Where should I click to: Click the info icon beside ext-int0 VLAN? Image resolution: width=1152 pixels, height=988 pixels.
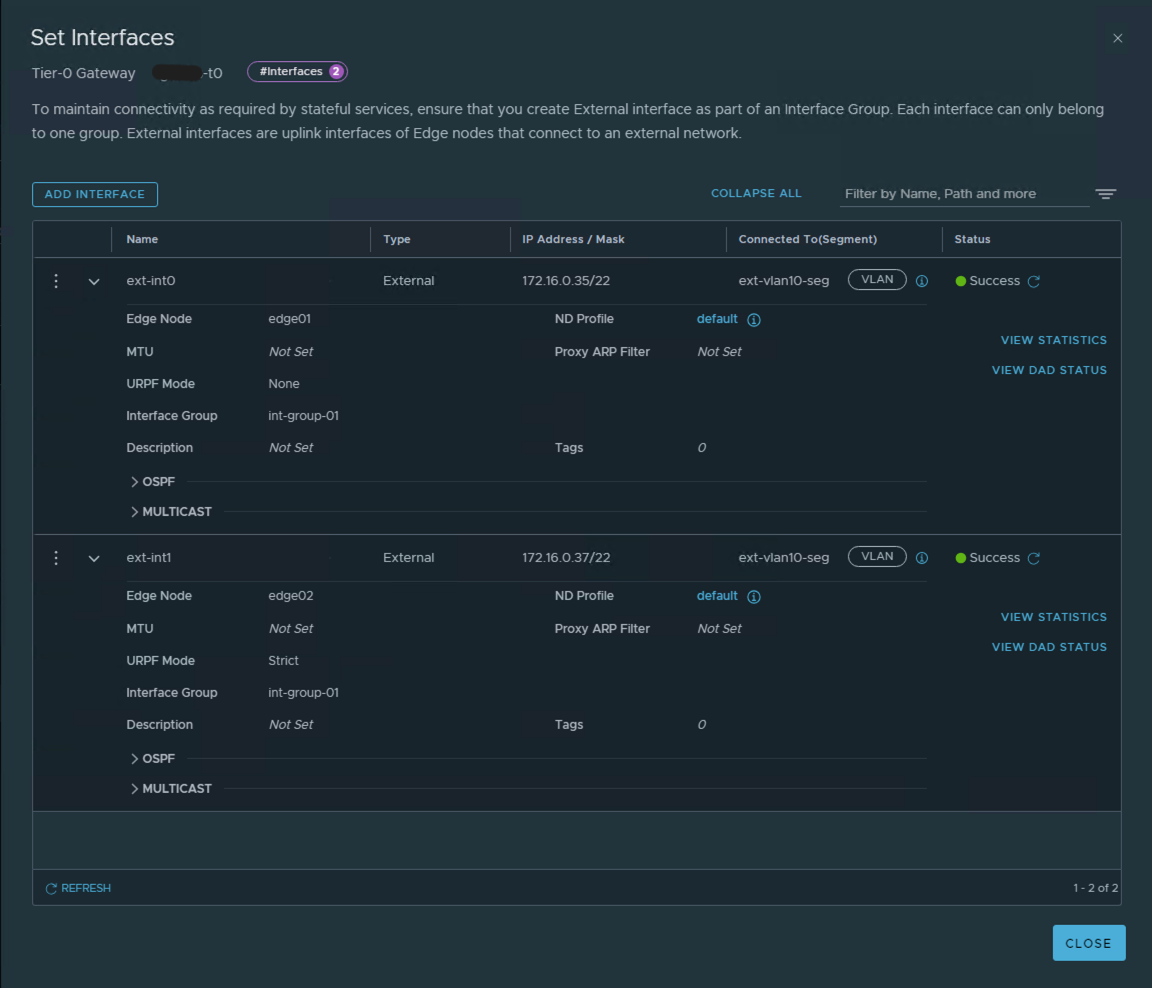[921, 281]
